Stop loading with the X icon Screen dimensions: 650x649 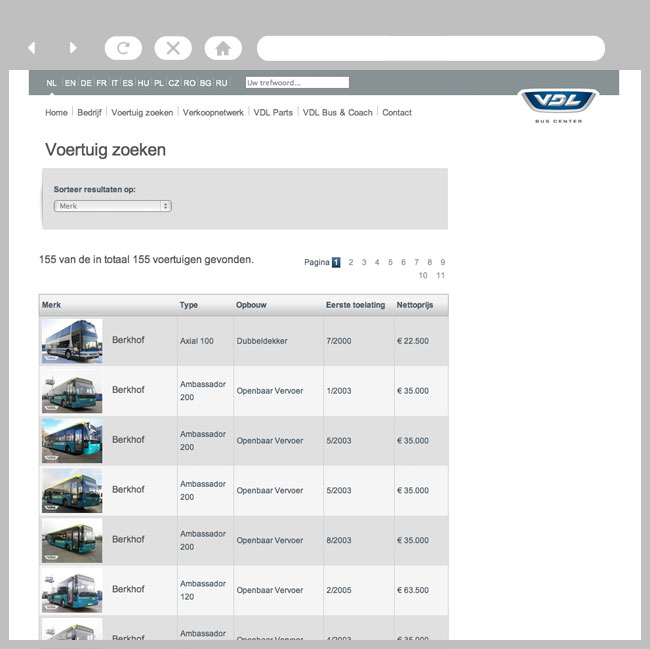[x=173, y=48]
